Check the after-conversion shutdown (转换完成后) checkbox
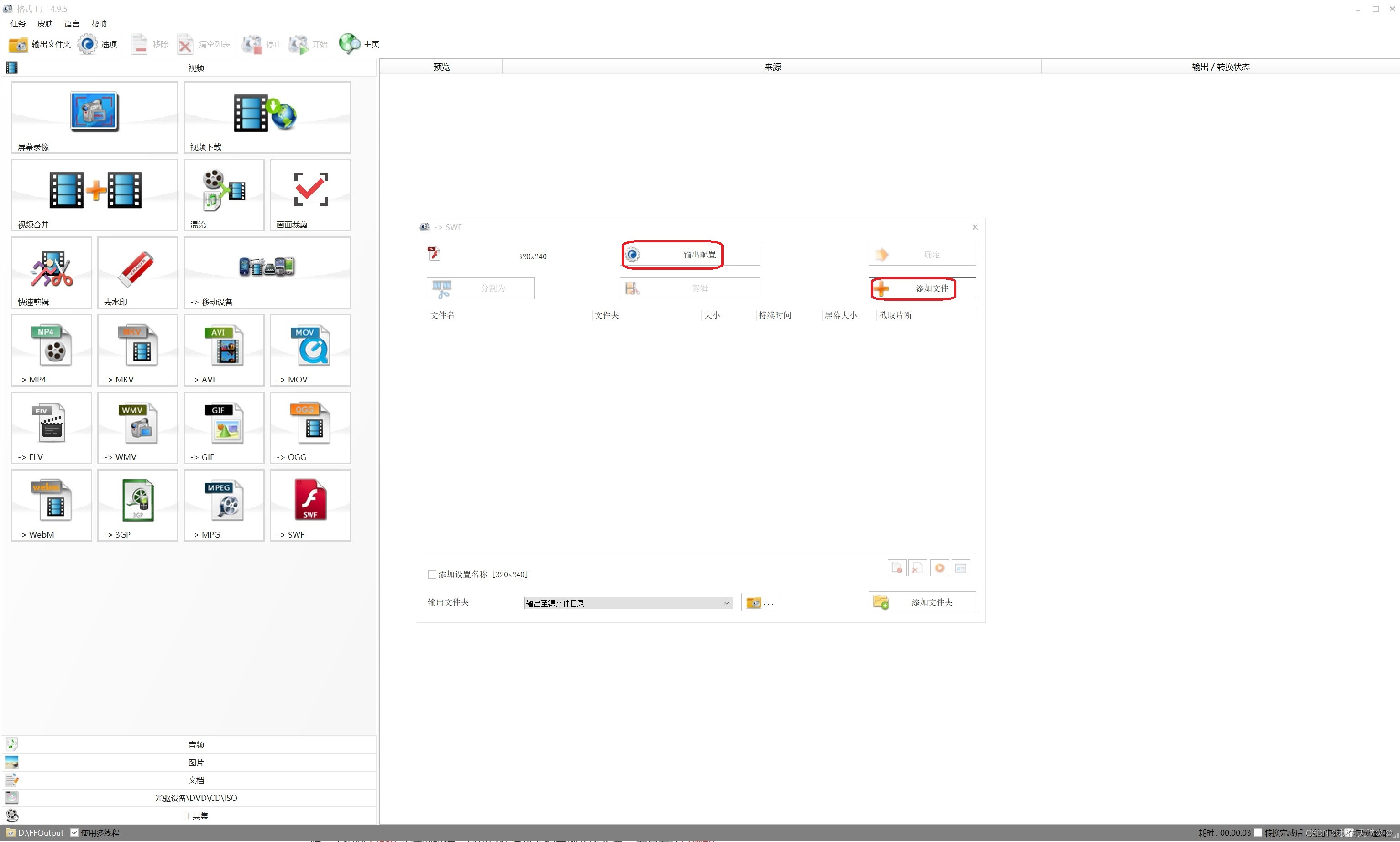The height and width of the screenshot is (842, 1400). [1258, 832]
